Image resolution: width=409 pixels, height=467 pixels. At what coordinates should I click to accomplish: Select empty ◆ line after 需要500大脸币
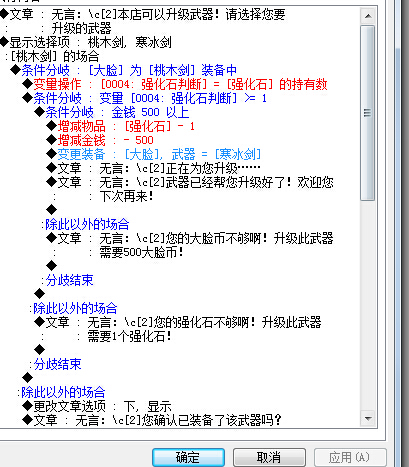tap(52, 266)
